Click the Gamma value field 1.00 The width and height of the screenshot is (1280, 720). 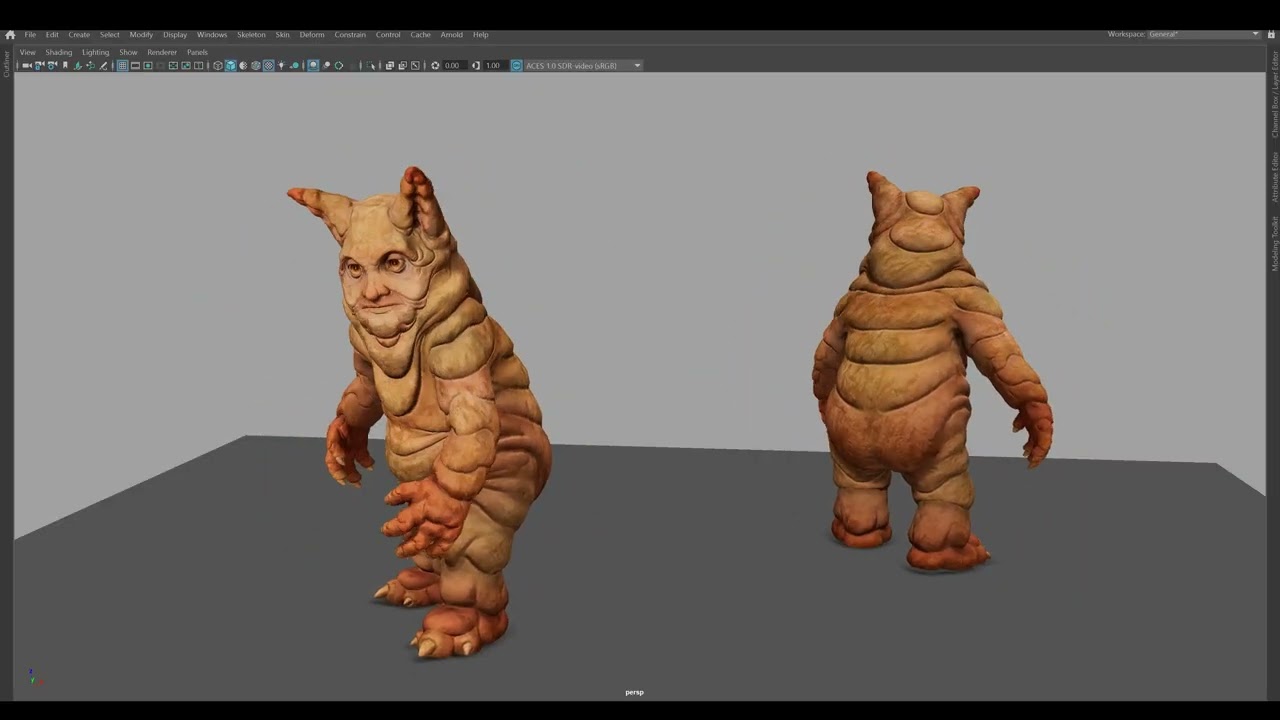click(x=493, y=66)
